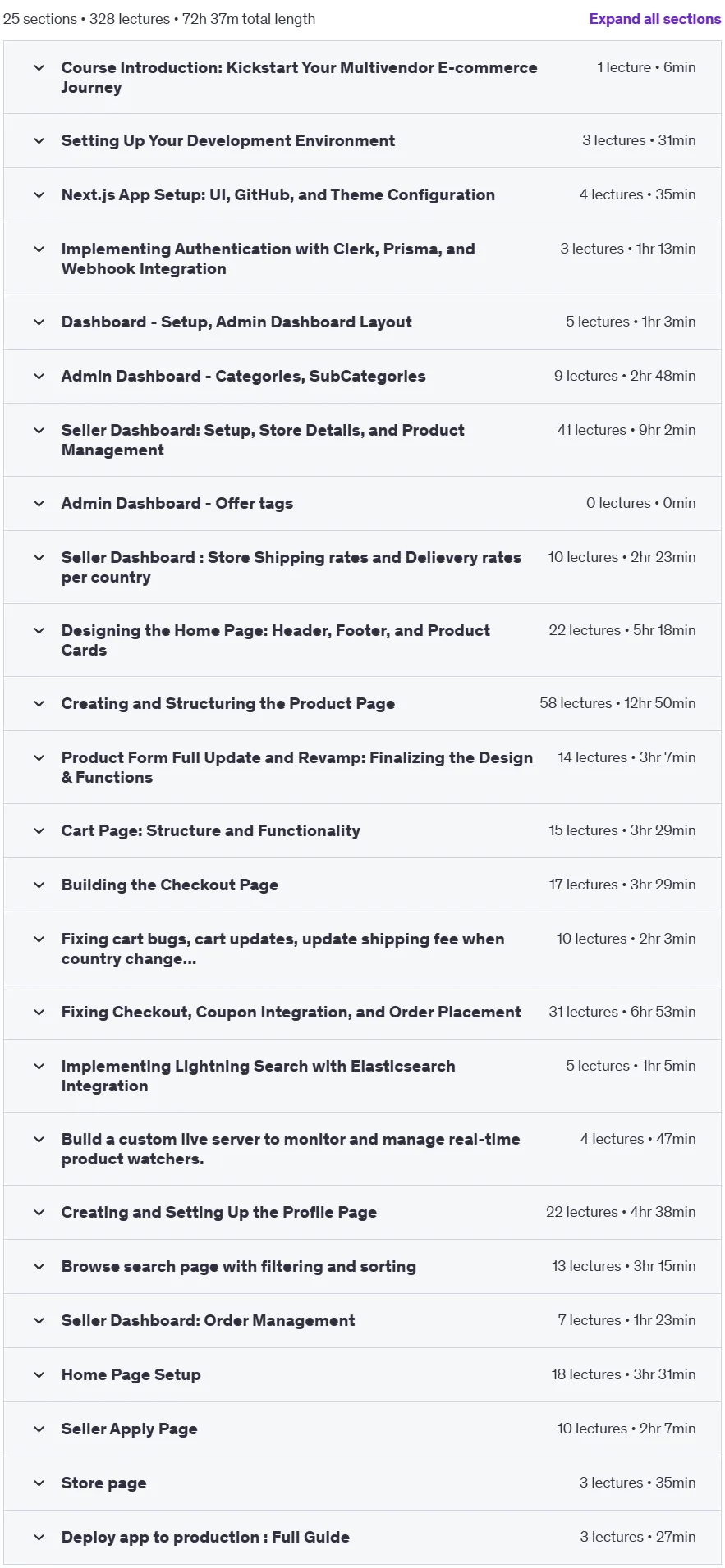Toggle chevron beside Dashboard - Setup, Admin Dashboard Layout

tap(39, 322)
